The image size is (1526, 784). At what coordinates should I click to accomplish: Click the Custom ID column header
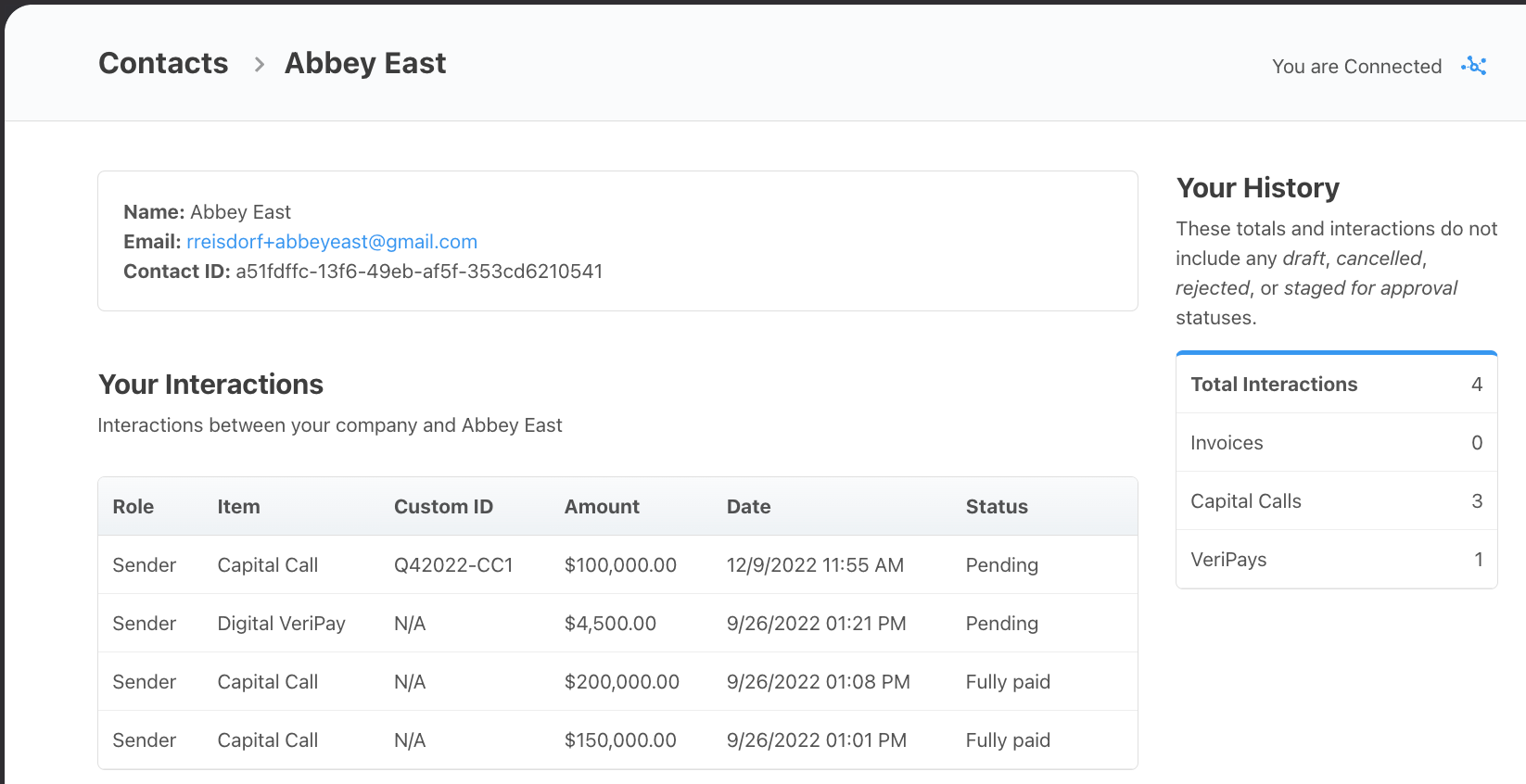pos(443,507)
